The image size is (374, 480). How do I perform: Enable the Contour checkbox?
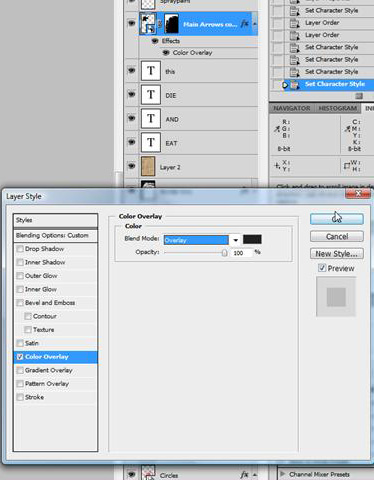click(x=28, y=316)
